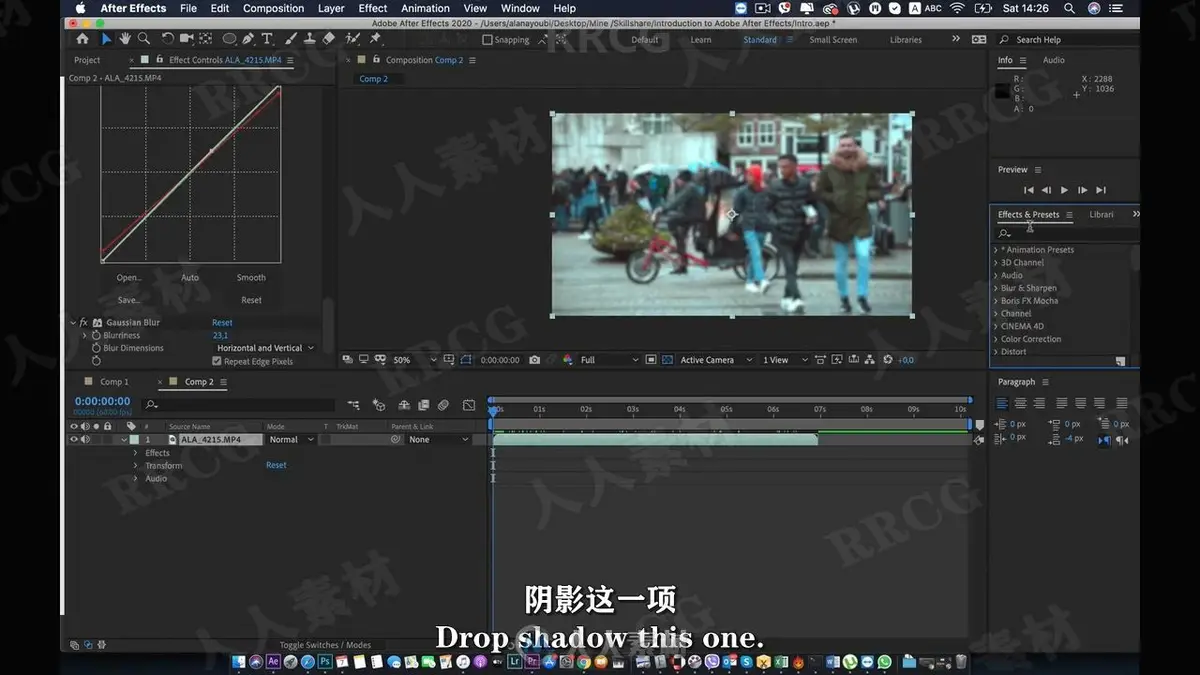Image resolution: width=1200 pixels, height=675 pixels.
Task: Select the Zoom tool magnifier
Action: pyautogui.click(x=144, y=39)
